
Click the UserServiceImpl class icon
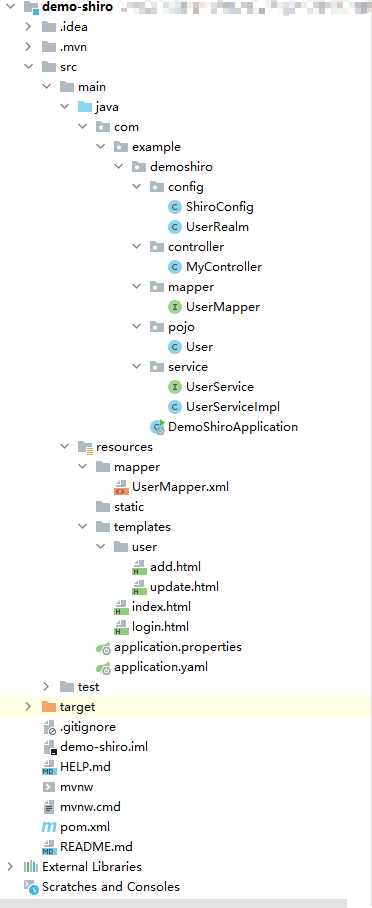click(174, 407)
